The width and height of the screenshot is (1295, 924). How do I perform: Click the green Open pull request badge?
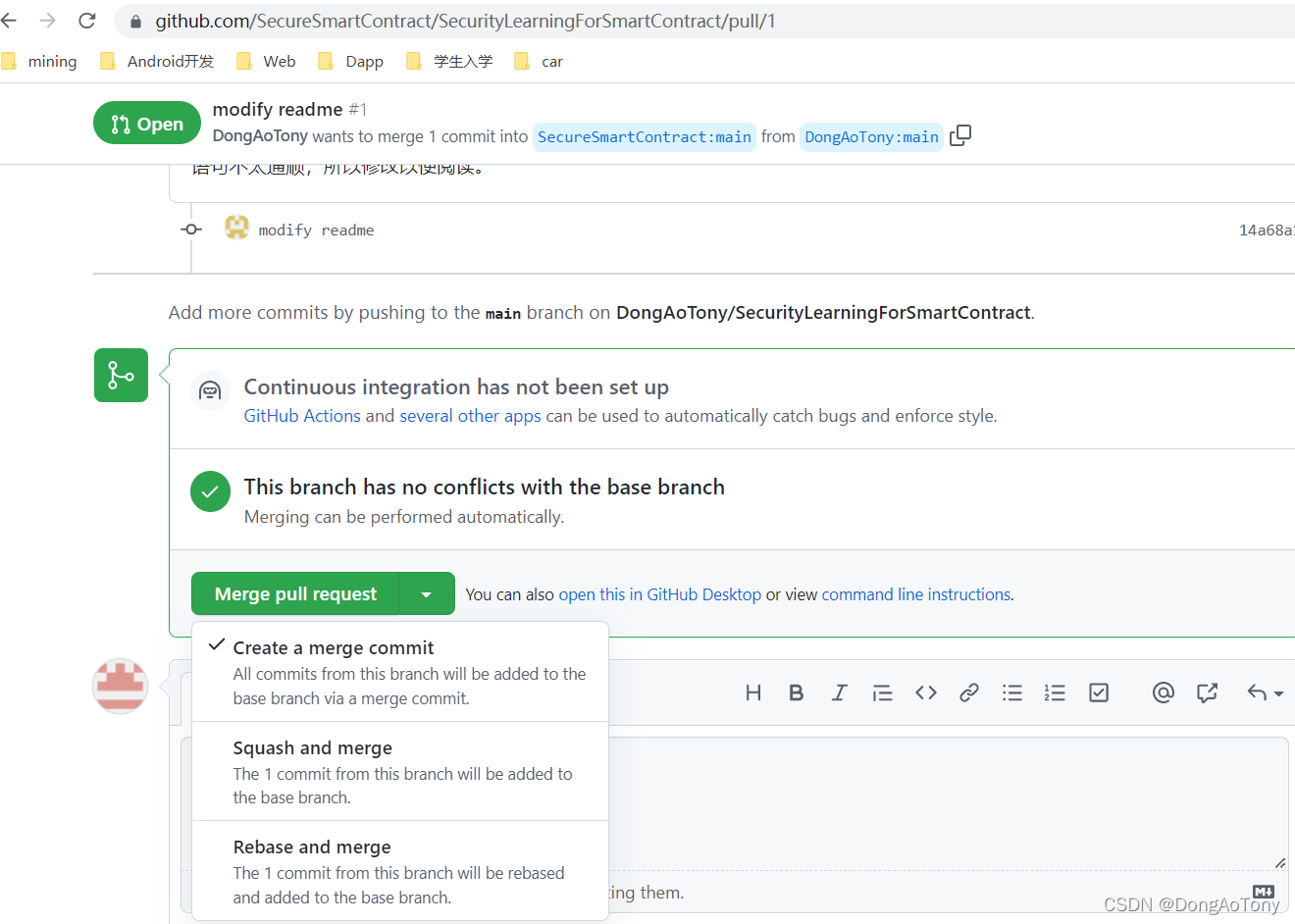[x=147, y=124]
